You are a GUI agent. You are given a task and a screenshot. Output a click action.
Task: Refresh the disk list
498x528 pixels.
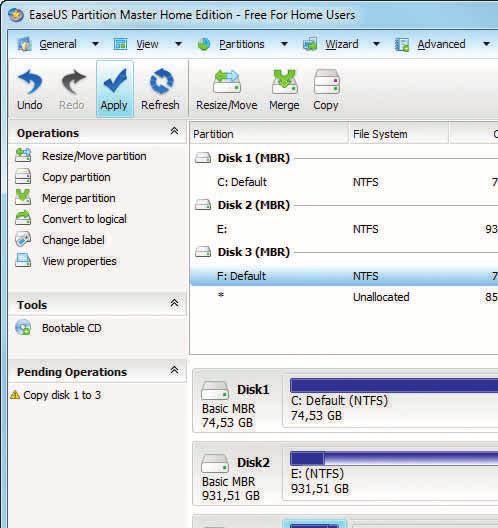pyautogui.click(x=160, y=90)
